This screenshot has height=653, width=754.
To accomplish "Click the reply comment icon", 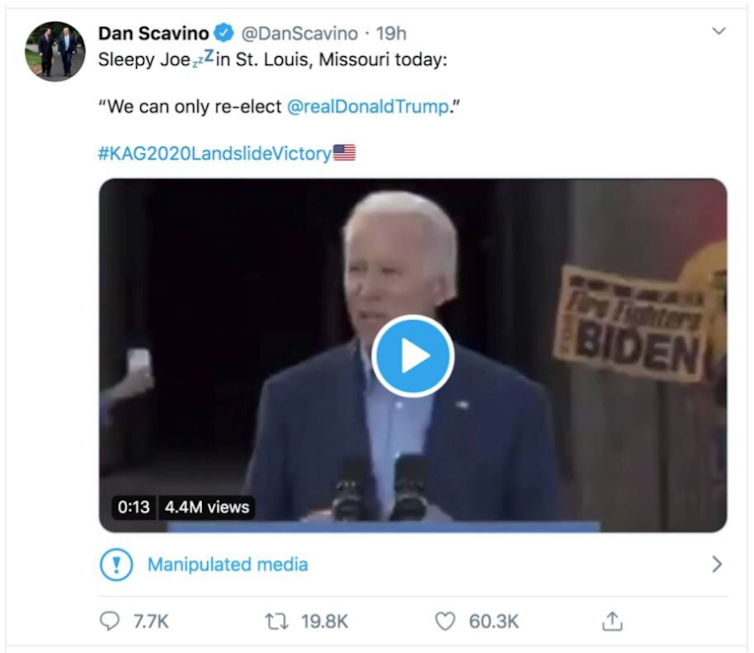I will (110, 621).
